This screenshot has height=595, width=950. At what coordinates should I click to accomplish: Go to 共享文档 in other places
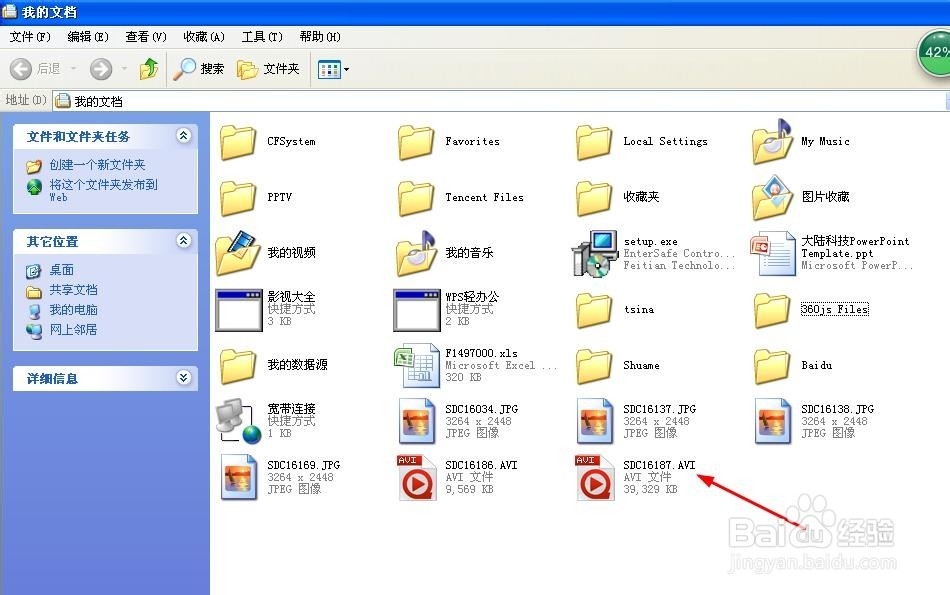click(x=73, y=290)
